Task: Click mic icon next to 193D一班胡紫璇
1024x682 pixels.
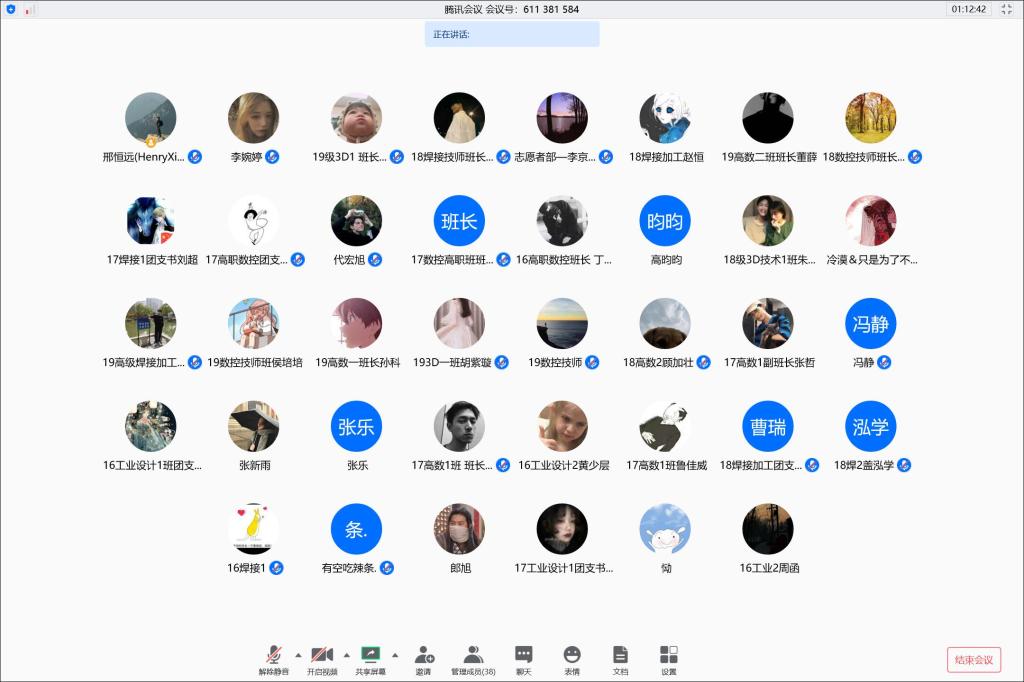Action: 502,363
